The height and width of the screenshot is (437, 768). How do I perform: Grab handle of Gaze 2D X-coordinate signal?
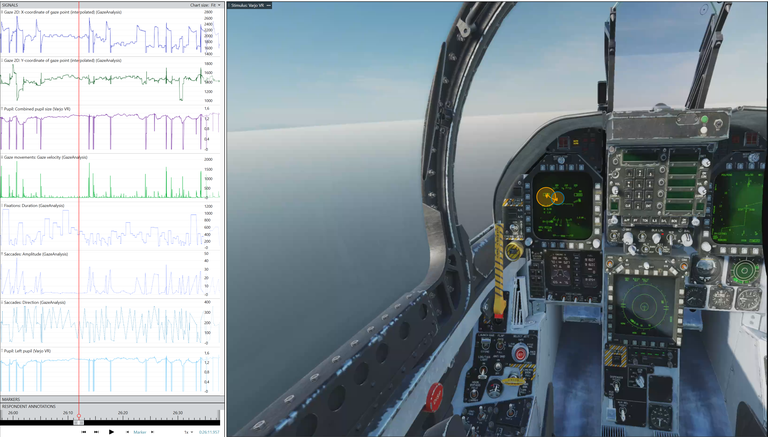1,12
